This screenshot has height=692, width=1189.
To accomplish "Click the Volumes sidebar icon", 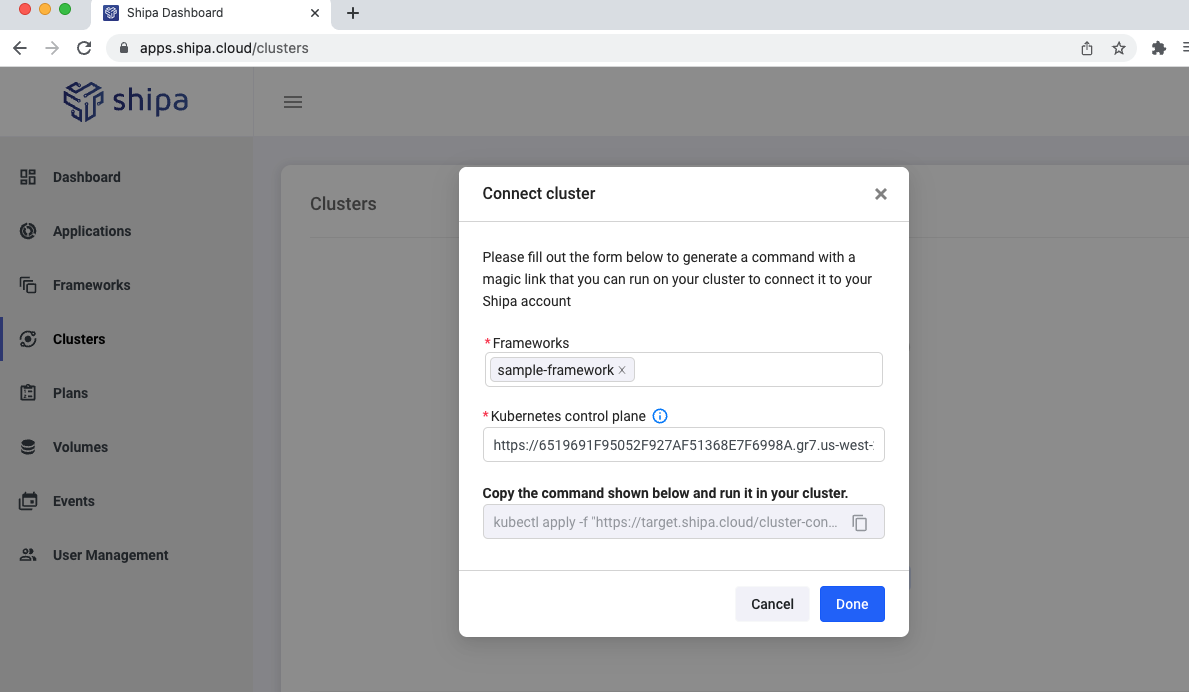I will (x=28, y=447).
